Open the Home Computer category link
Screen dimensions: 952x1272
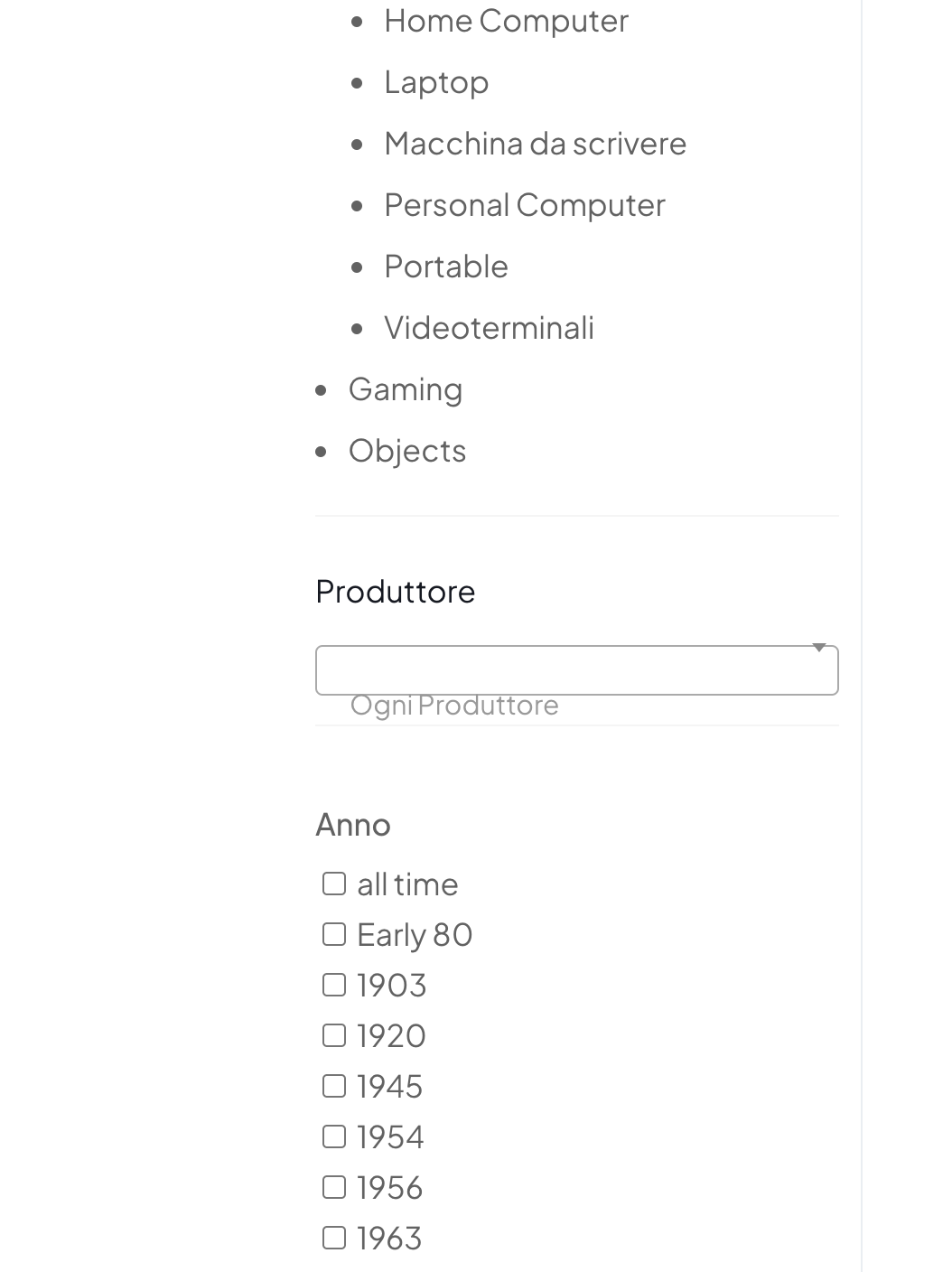(506, 21)
